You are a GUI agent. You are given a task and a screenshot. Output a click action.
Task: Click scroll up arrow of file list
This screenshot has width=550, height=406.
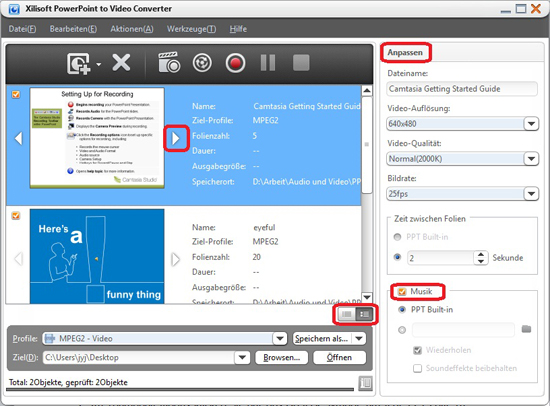tap(367, 91)
